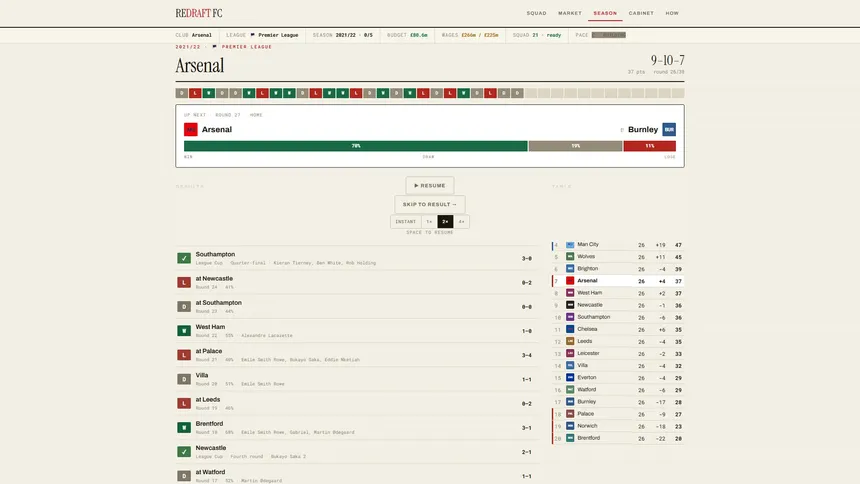
Task: Go to the Squad tab
Action: point(536,13)
